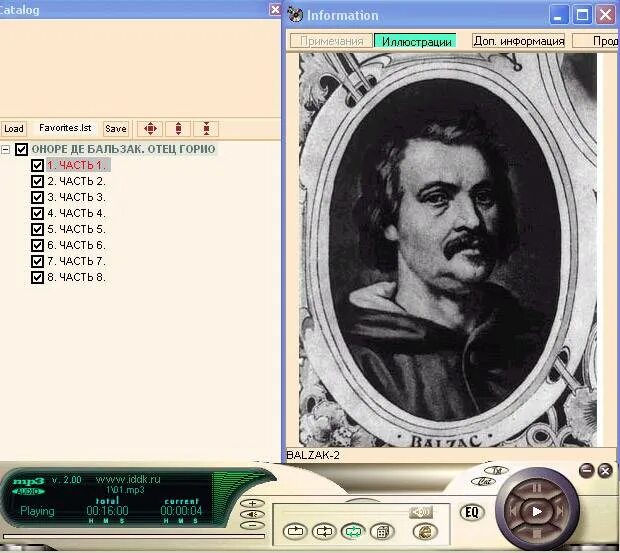620x553 pixels.
Task: Toggle the Cat catalog window button
Action: tap(483, 481)
